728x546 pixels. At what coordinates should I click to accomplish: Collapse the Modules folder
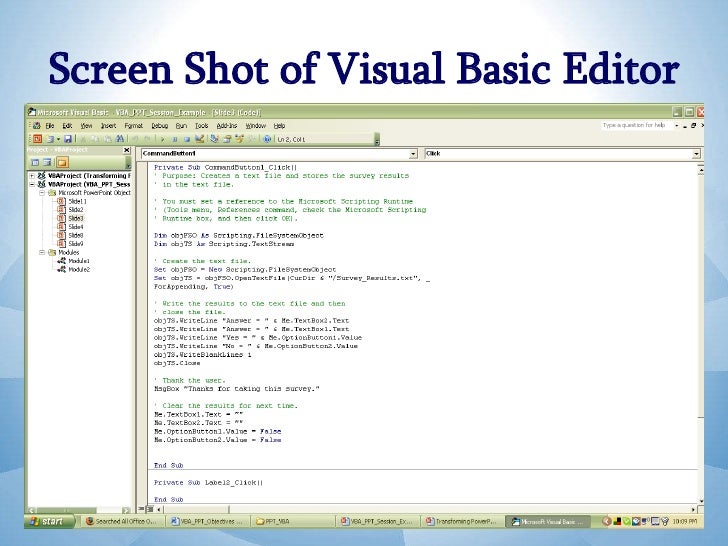[x=42, y=253]
